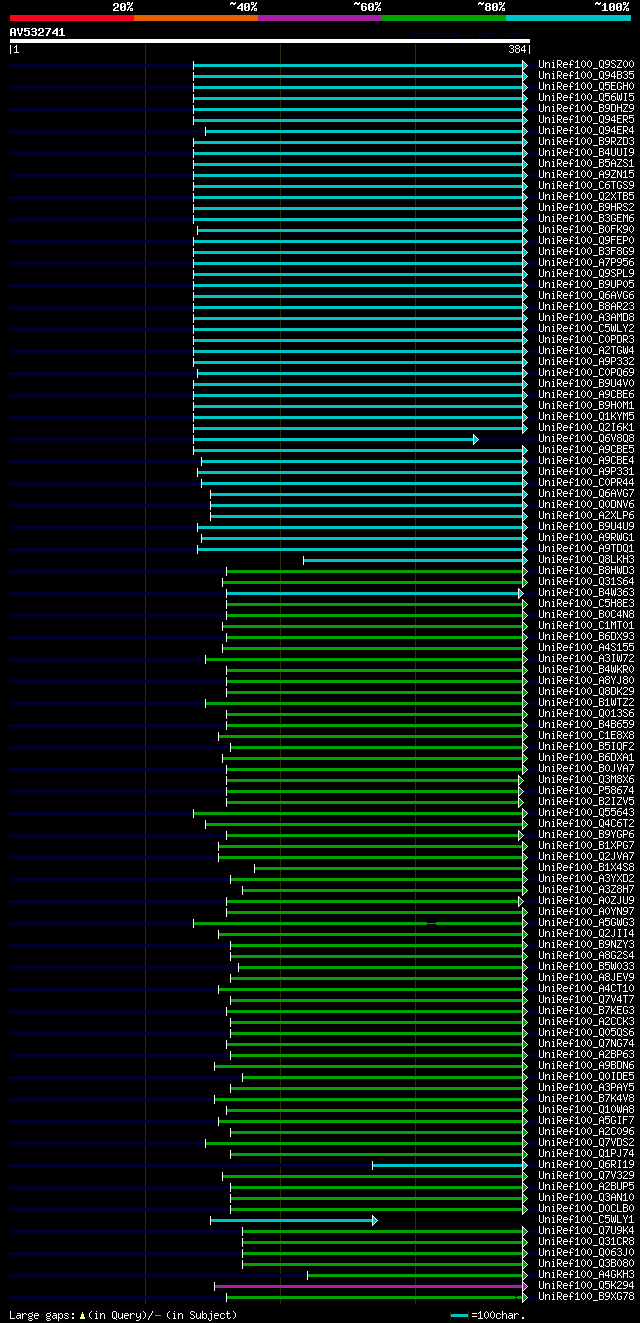640x1323 pixels.
Task: Open hit UniRef100_Q94ER4
Action: tap(586, 131)
